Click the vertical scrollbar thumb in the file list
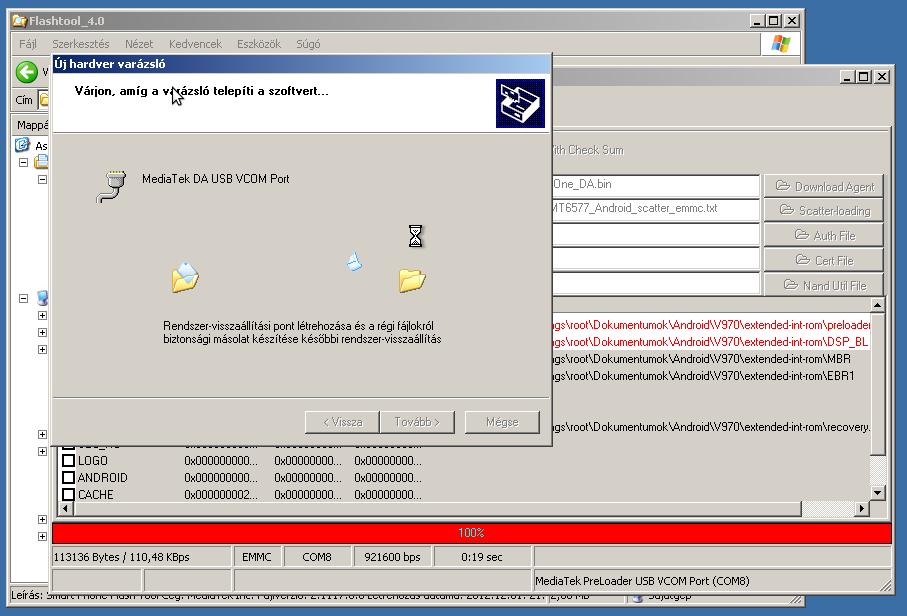Screen dimensions: 907x616 (877, 383)
